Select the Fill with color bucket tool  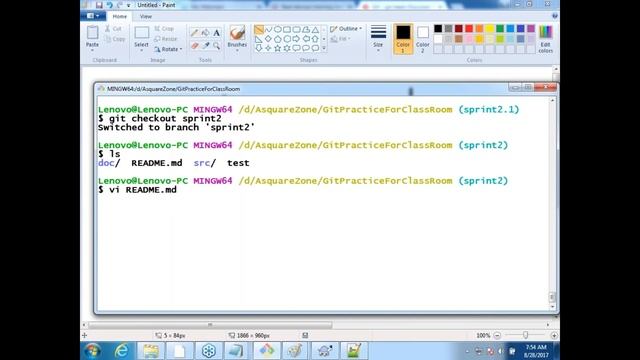(206, 33)
